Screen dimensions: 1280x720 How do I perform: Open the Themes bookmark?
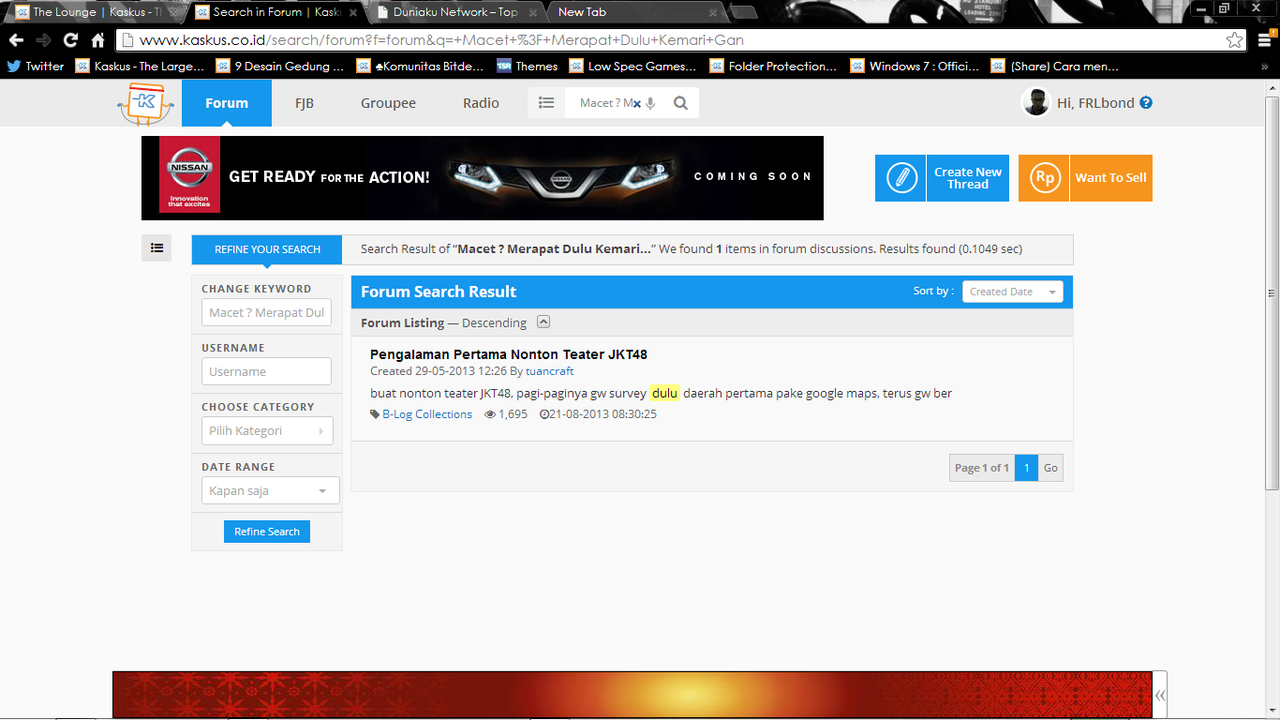point(527,66)
